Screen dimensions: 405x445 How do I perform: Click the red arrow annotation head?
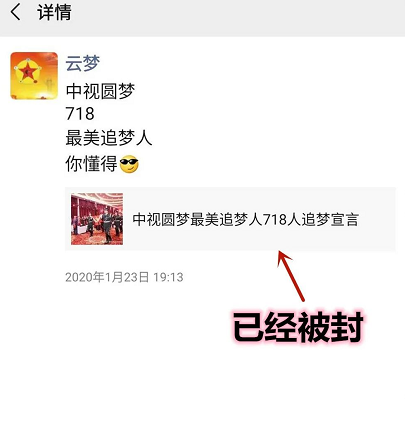[x=284, y=259]
